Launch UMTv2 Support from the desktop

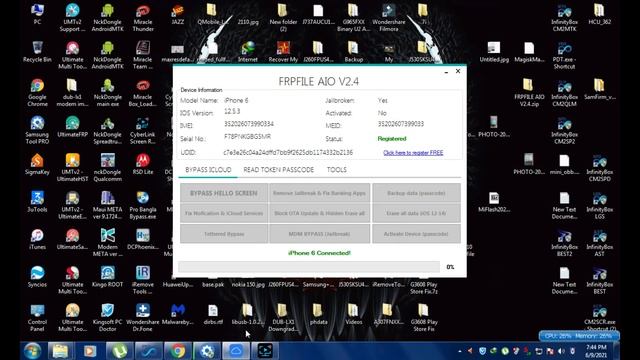(x=72, y=18)
